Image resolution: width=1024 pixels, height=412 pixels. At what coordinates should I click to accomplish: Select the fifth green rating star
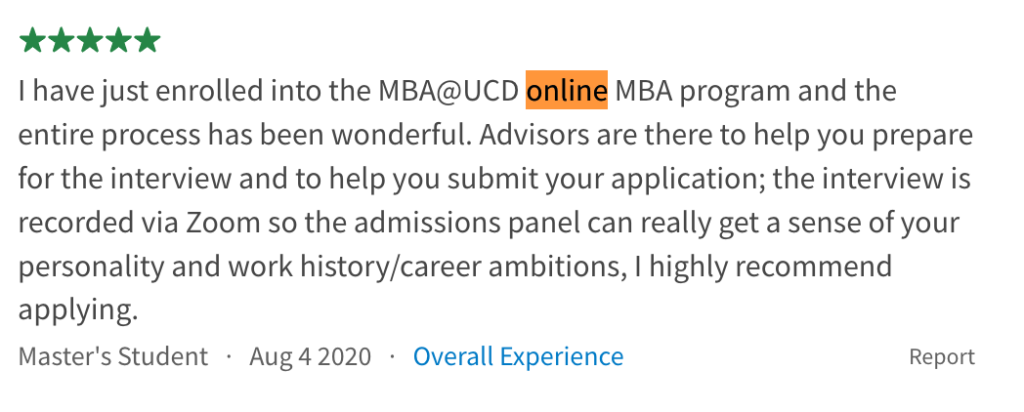coord(147,40)
